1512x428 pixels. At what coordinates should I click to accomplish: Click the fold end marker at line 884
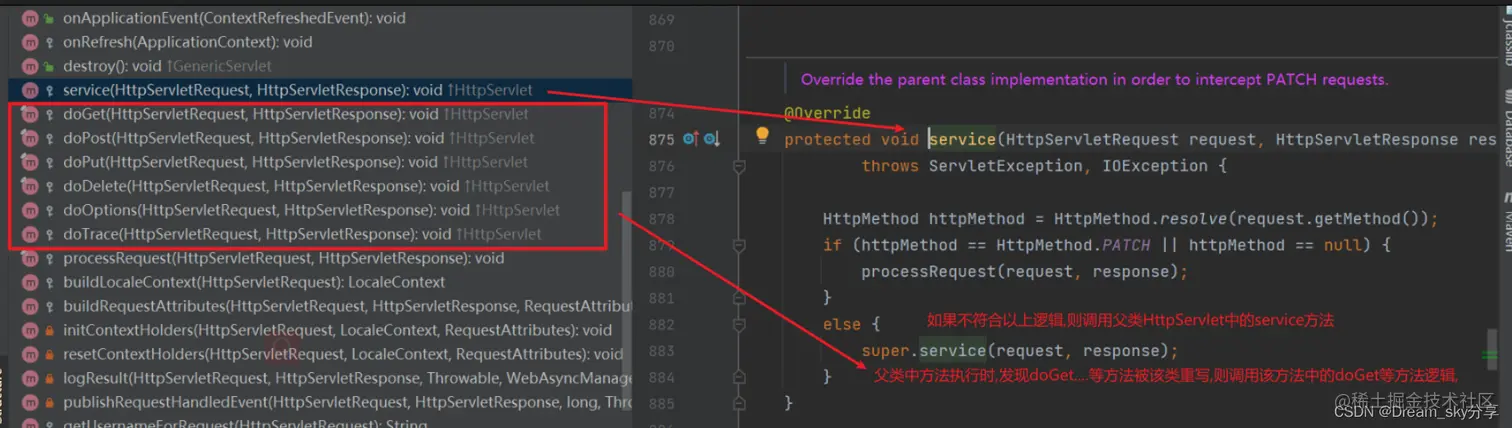click(739, 377)
